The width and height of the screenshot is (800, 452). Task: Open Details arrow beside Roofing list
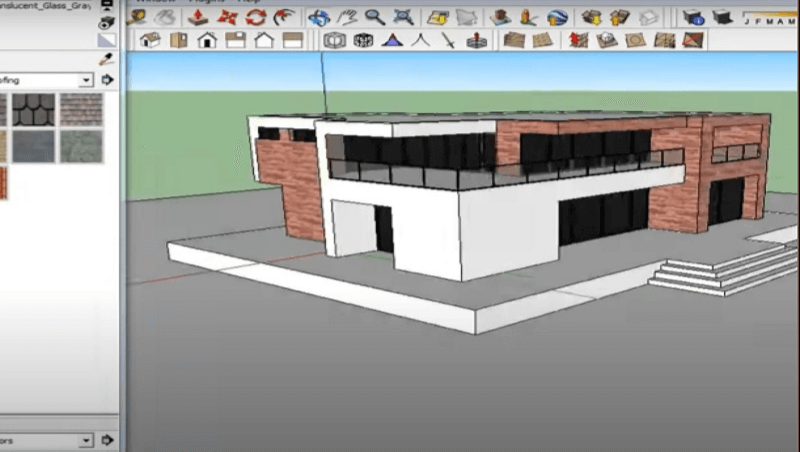click(x=108, y=80)
